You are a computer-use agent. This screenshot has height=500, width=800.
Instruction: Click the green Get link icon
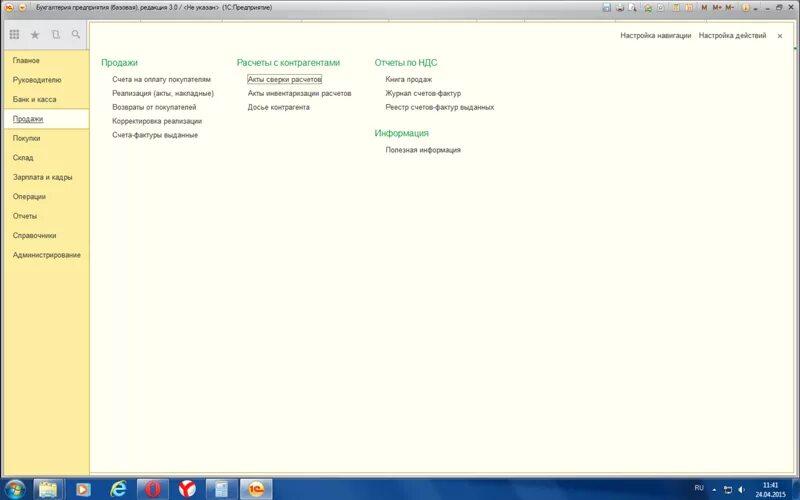click(x=648, y=8)
